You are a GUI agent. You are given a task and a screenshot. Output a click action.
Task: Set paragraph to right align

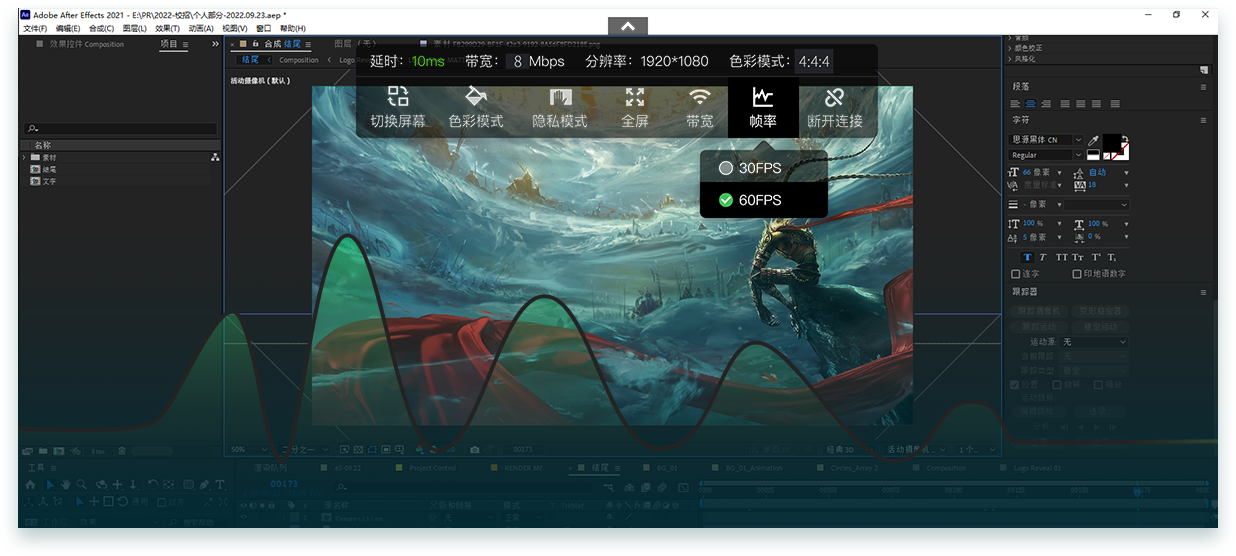pyautogui.click(x=1046, y=103)
